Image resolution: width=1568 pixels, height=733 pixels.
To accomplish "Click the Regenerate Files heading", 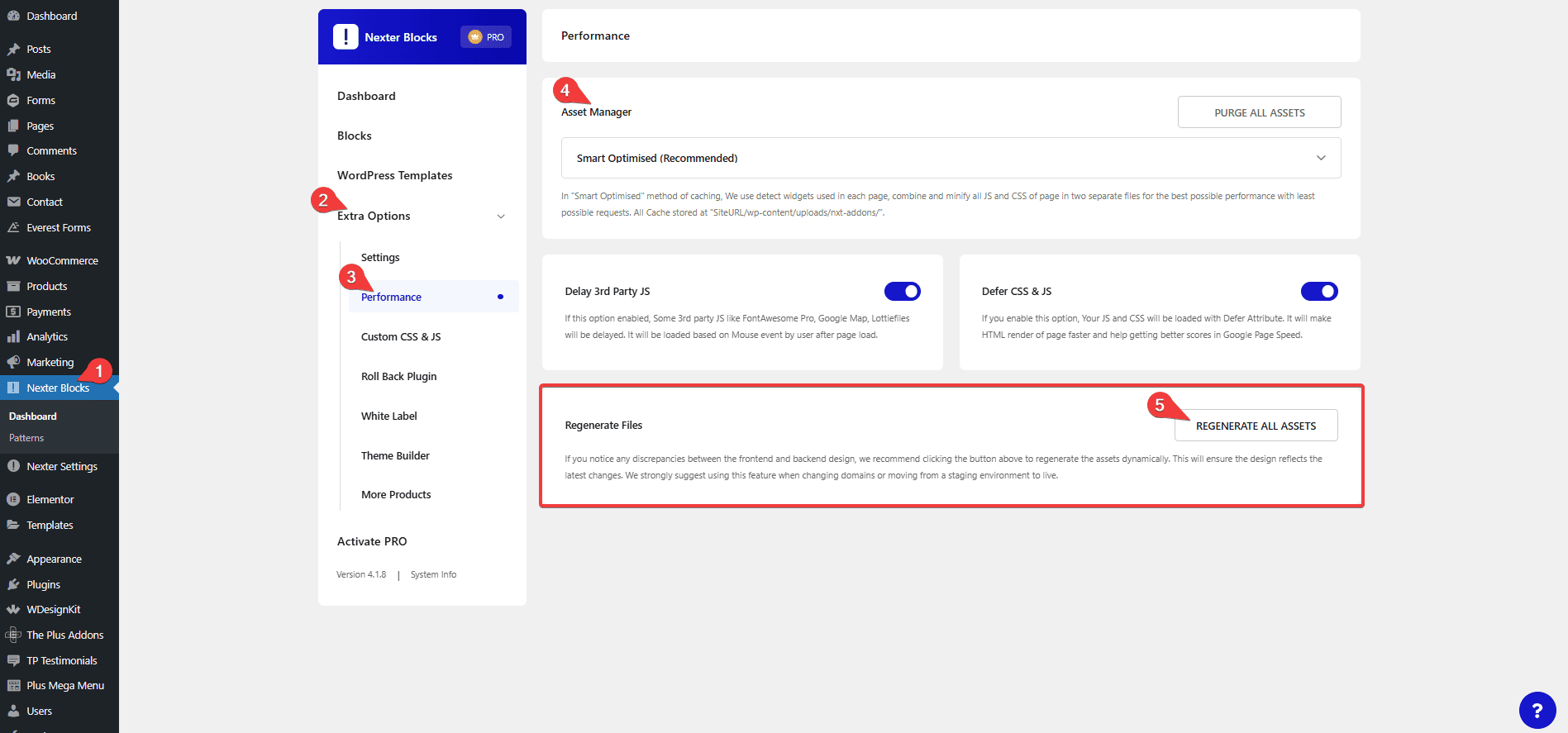I will (x=603, y=426).
